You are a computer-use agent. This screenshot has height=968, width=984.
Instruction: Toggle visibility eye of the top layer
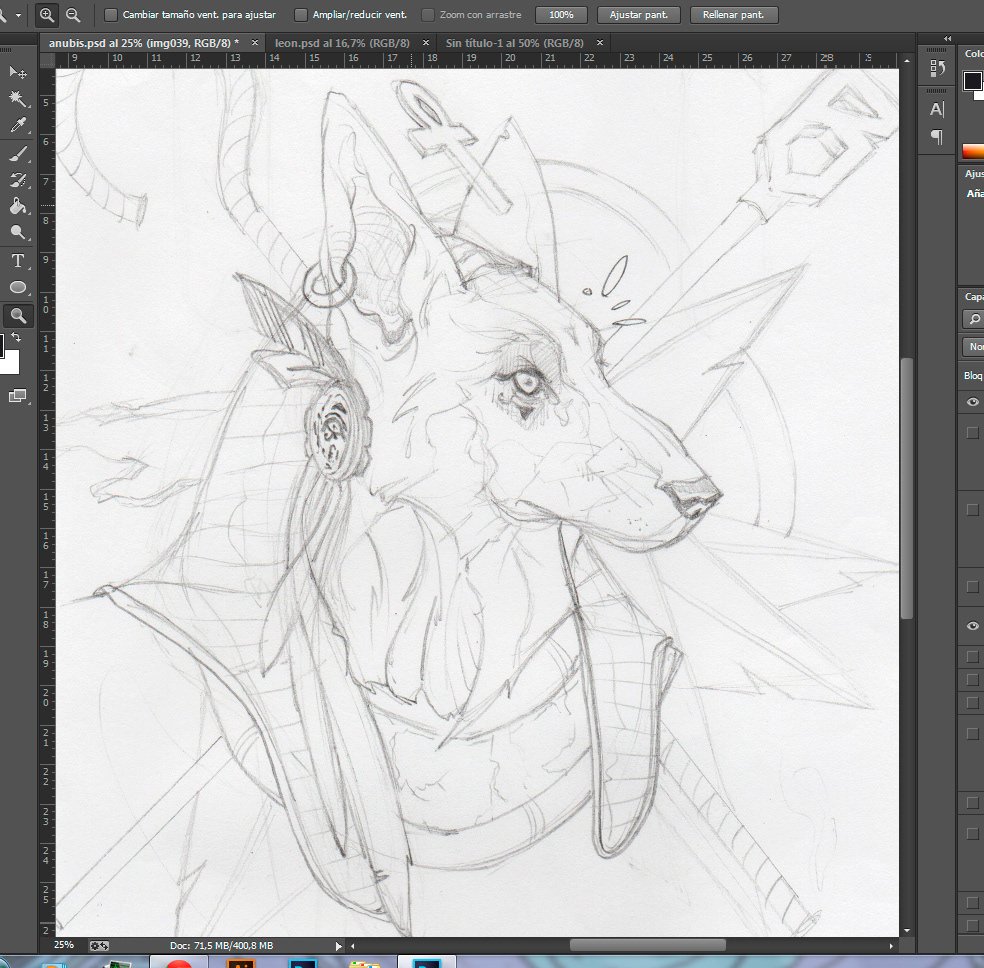click(x=972, y=401)
